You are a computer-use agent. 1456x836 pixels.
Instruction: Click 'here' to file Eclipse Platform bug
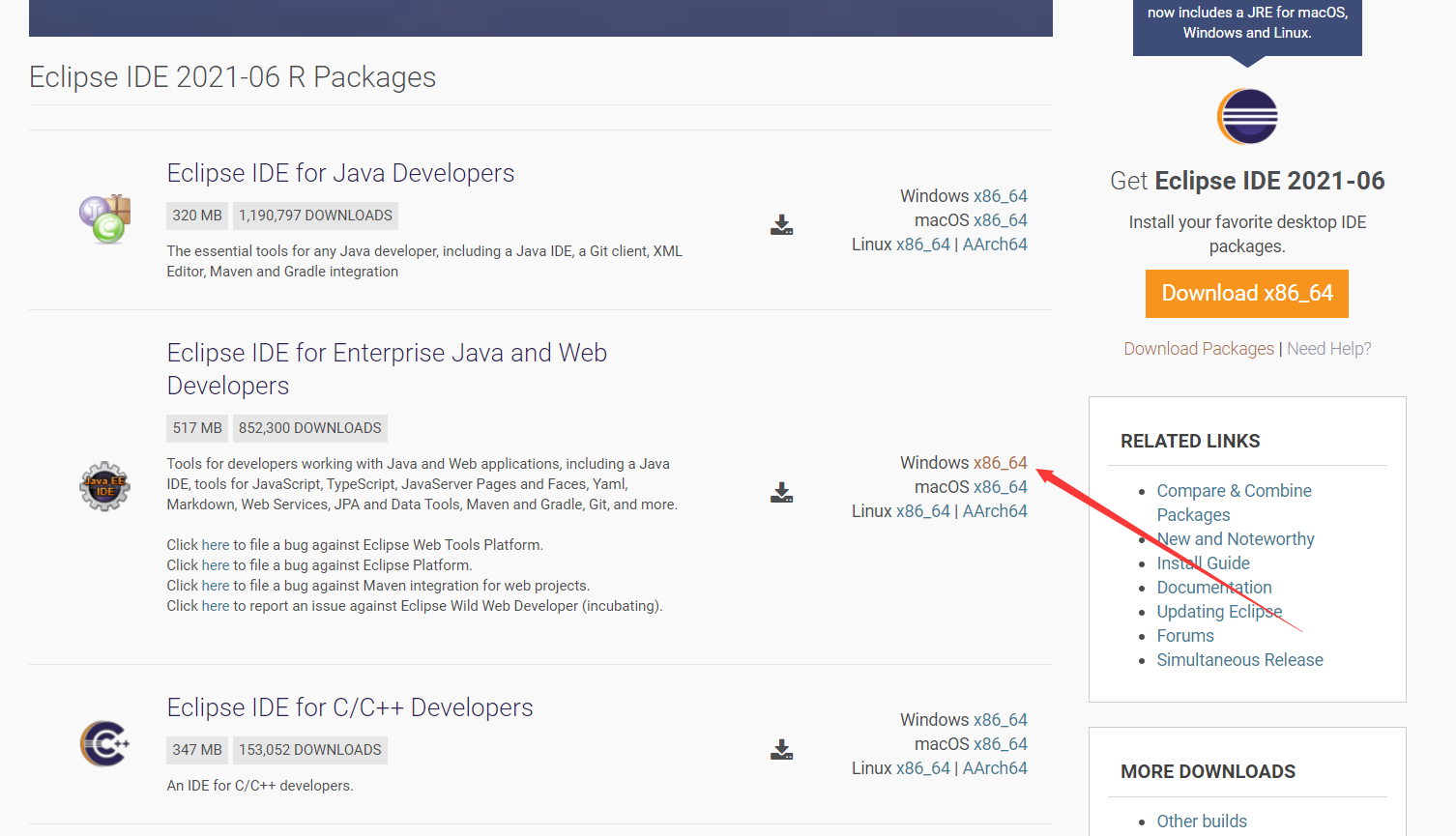pyautogui.click(x=216, y=565)
